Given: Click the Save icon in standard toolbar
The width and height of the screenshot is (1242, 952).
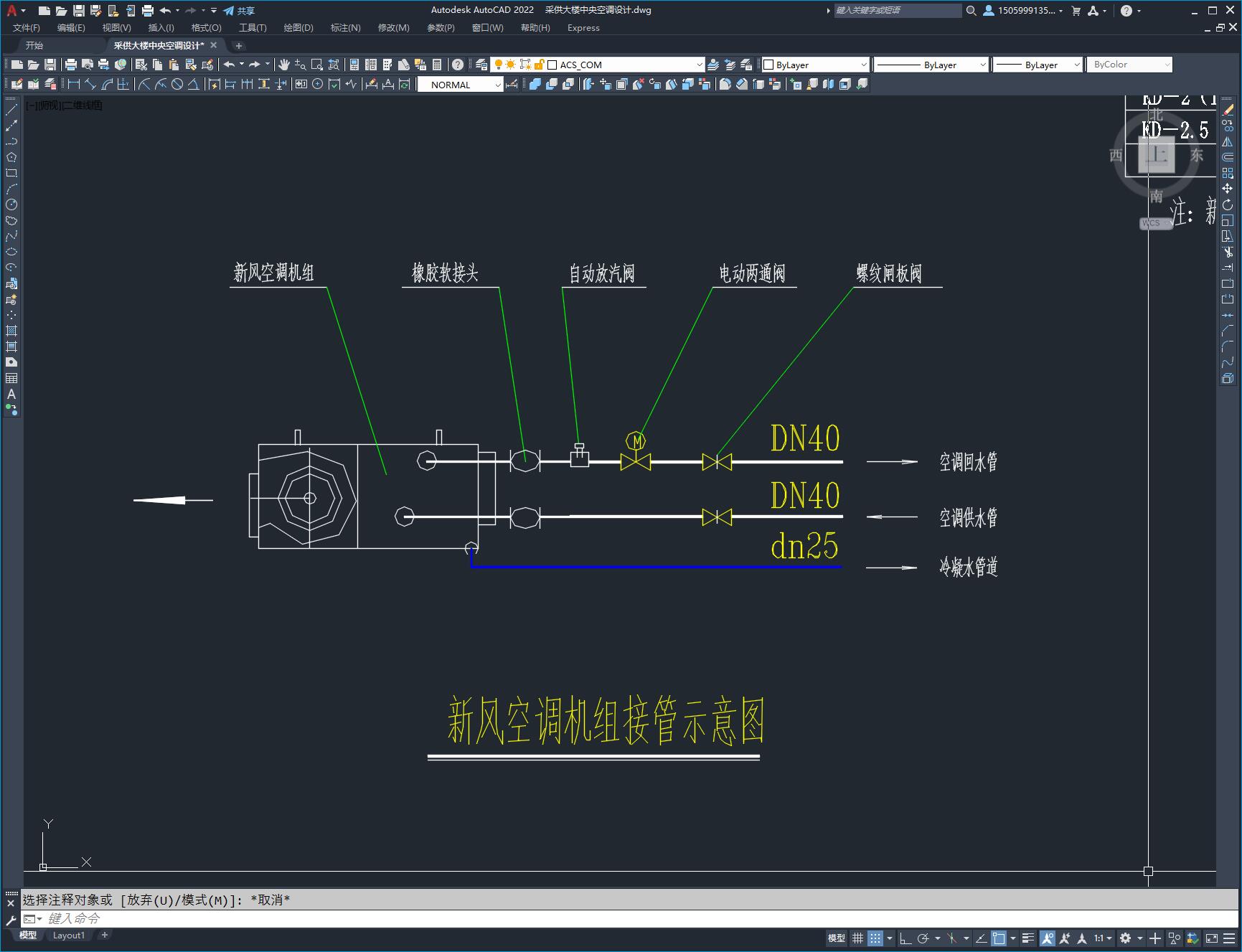Looking at the screenshot, I should (50, 65).
